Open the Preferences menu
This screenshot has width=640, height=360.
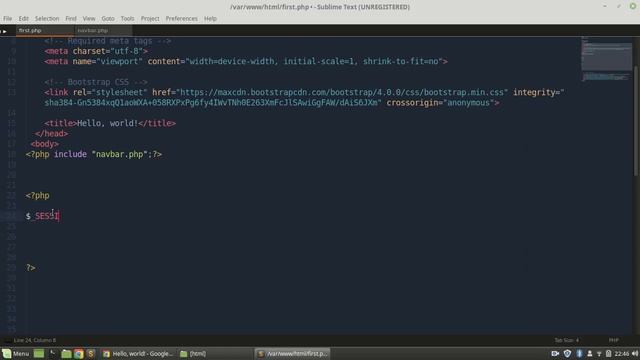tap(181, 18)
